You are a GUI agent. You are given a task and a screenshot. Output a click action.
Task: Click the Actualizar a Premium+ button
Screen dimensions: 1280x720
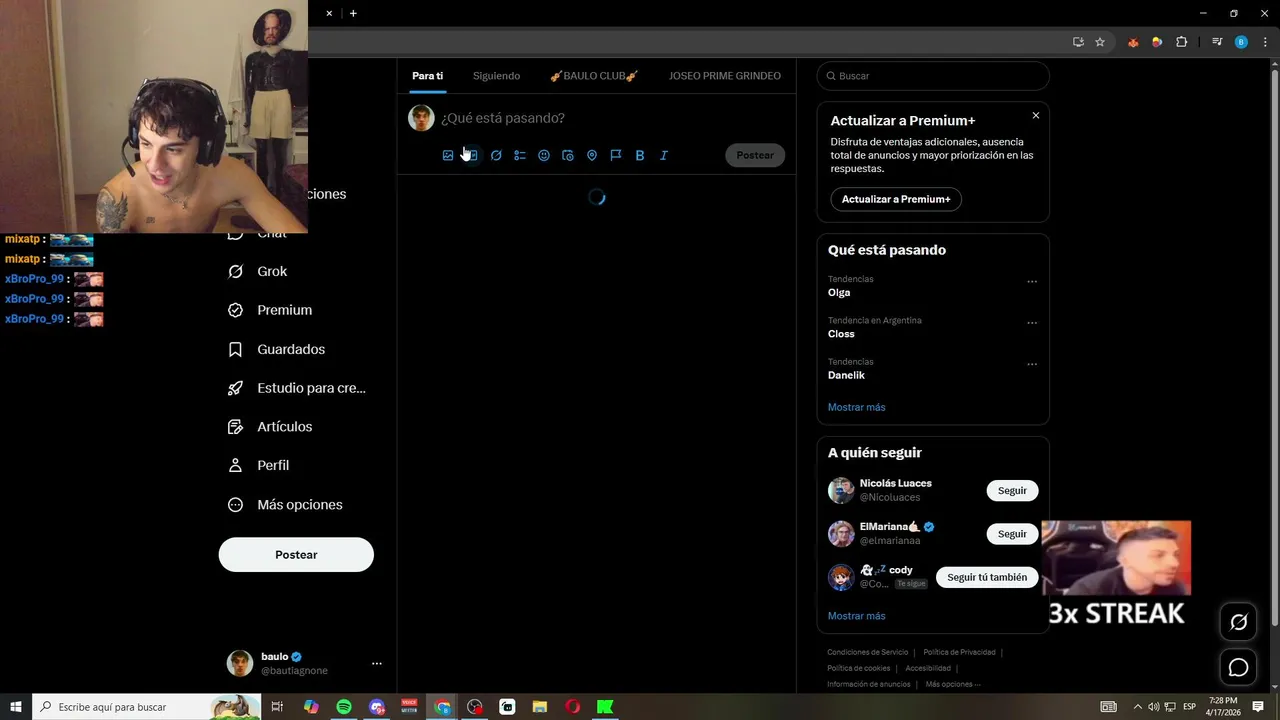click(896, 199)
